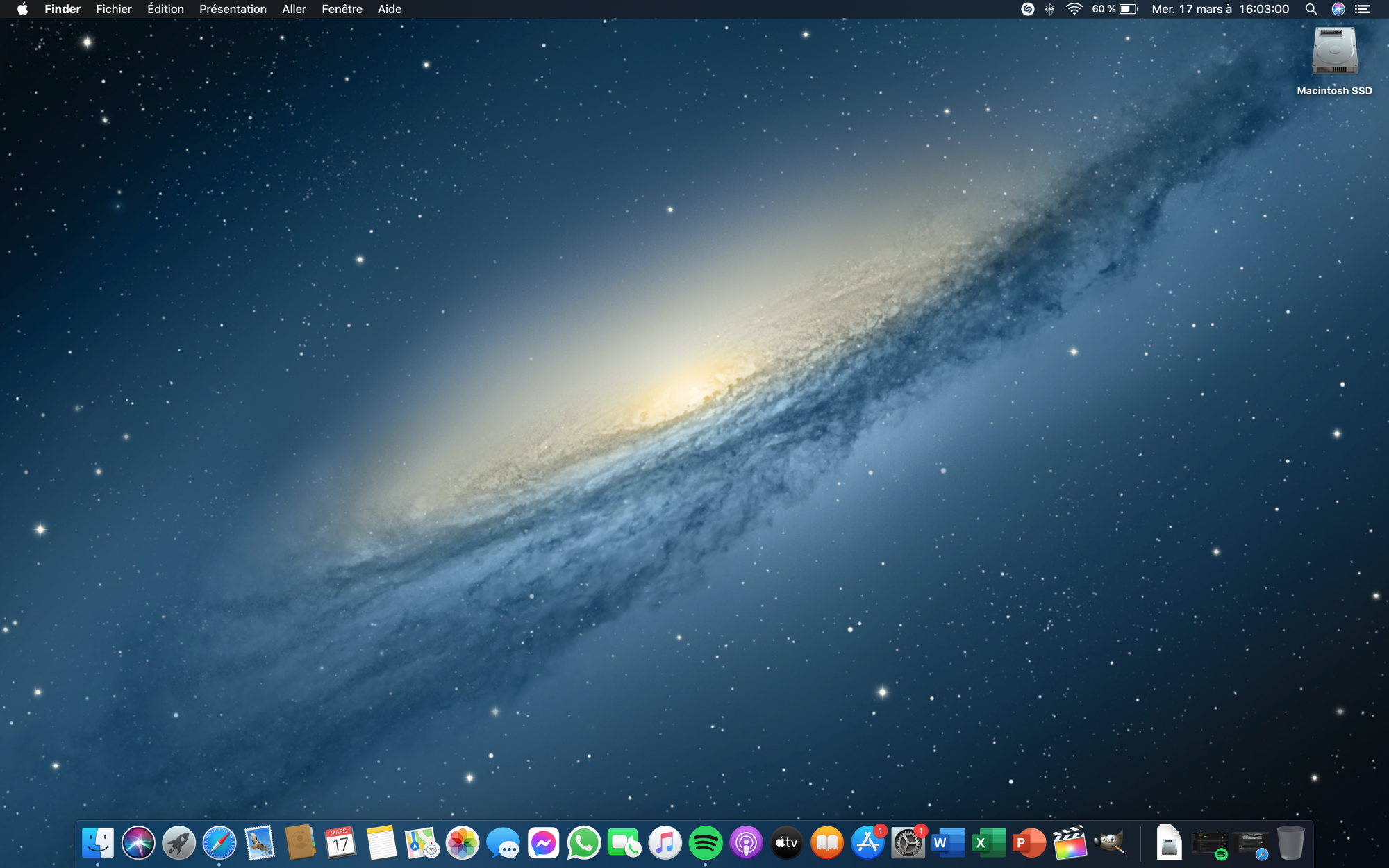
Task: Open the Trash in the Dock
Action: click(1290, 843)
